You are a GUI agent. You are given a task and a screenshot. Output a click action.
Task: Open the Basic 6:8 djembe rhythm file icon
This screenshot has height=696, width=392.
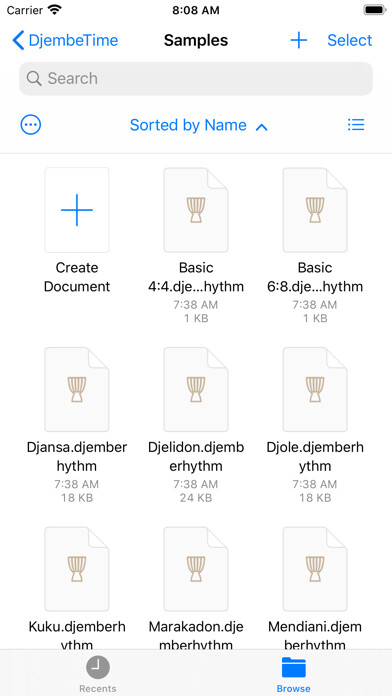315,210
